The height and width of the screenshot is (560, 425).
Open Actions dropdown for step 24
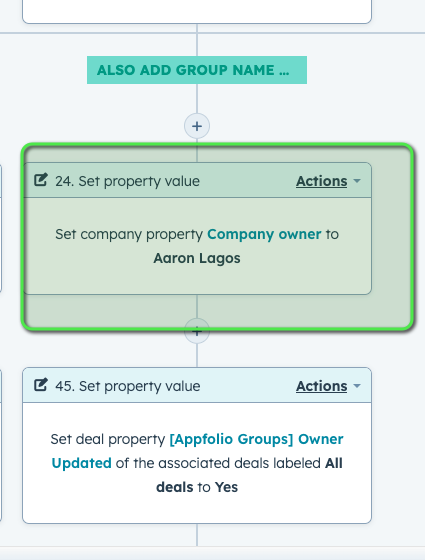pyautogui.click(x=321, y=181)
